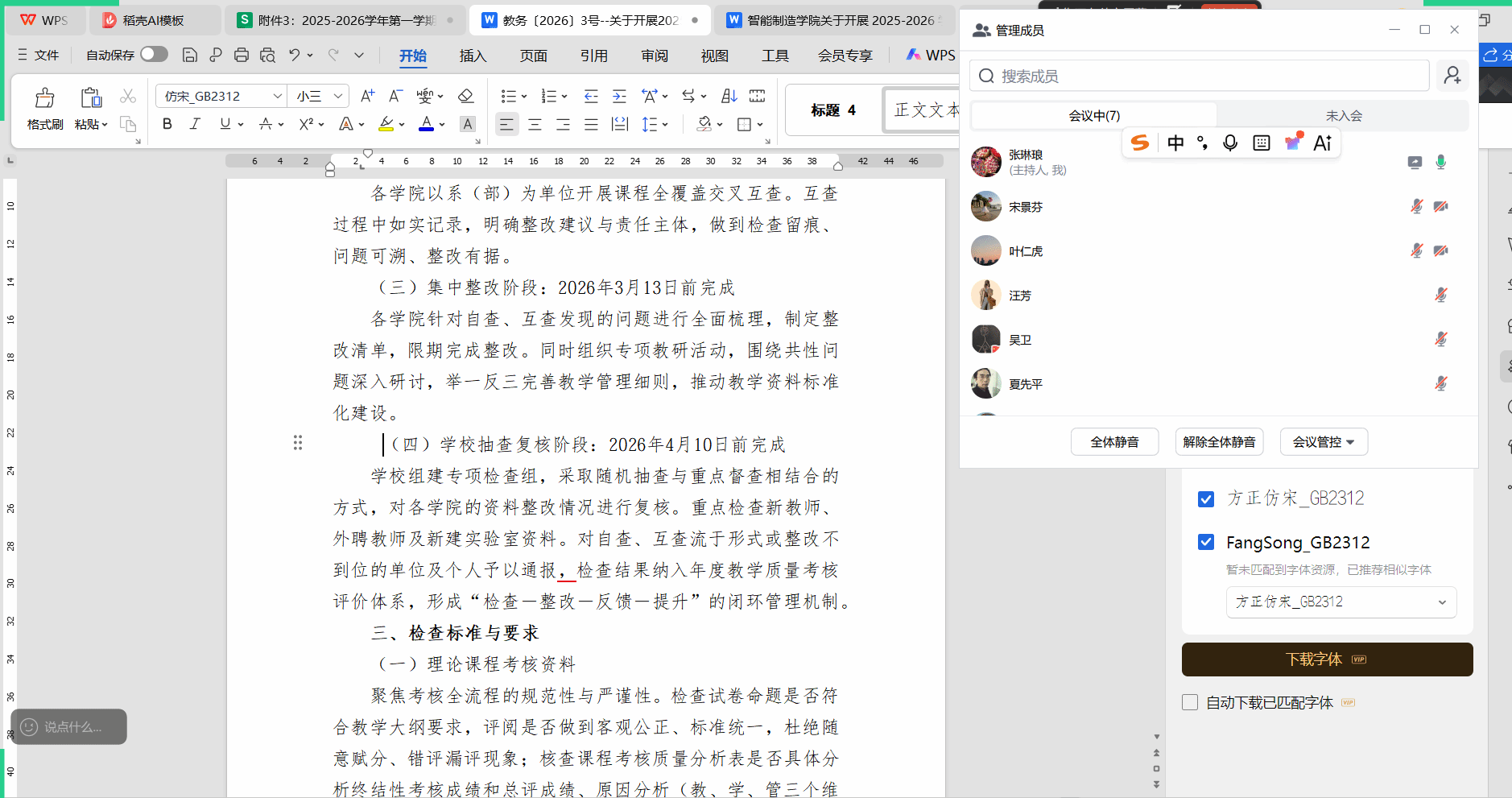Viewport: 1512px width, 798px height.
Task: Enable 自动下载已匹配字体 checkbox
Action: (1190, 702)
